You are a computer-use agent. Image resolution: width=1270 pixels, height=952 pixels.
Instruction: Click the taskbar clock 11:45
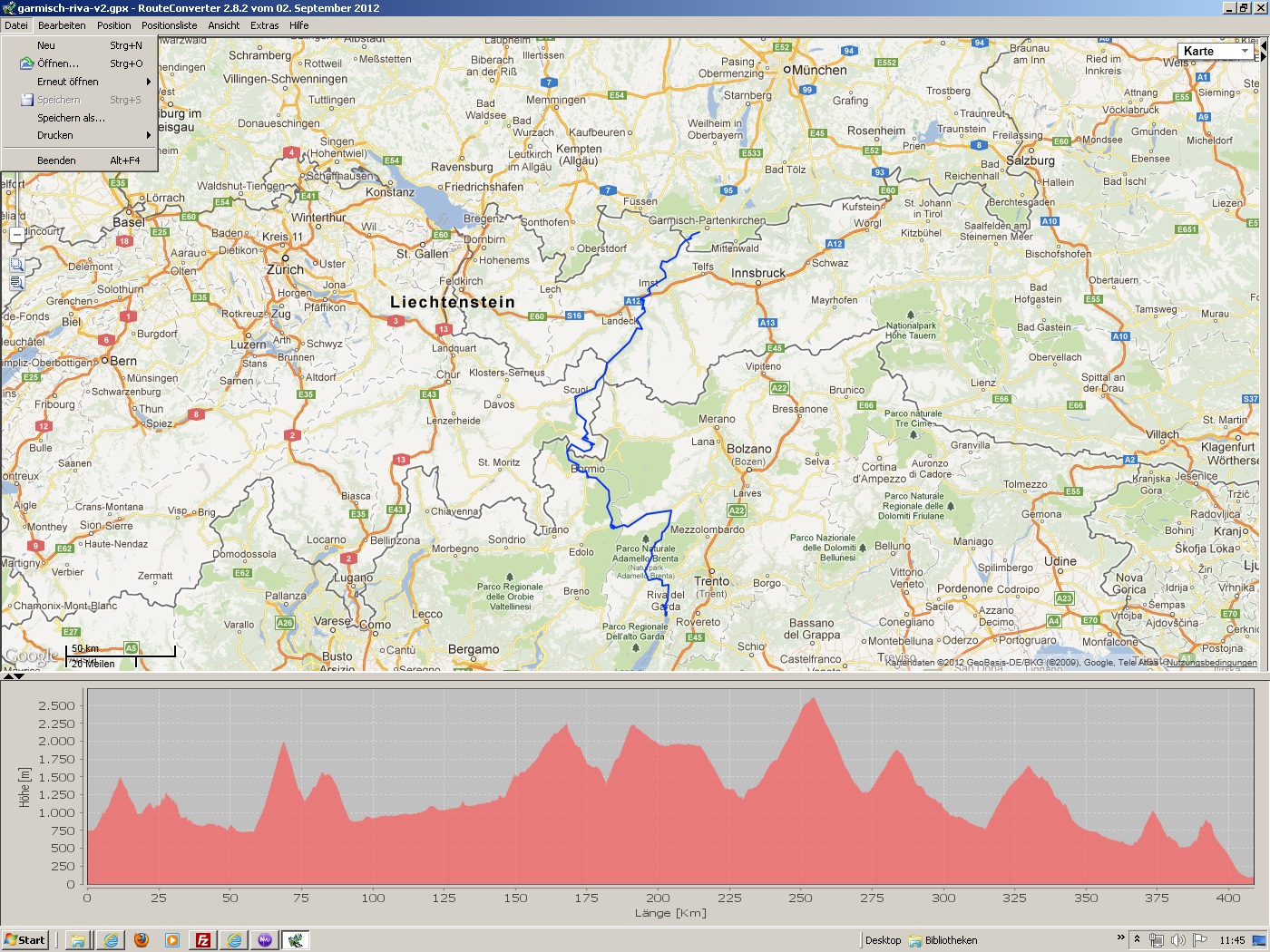1232,940
